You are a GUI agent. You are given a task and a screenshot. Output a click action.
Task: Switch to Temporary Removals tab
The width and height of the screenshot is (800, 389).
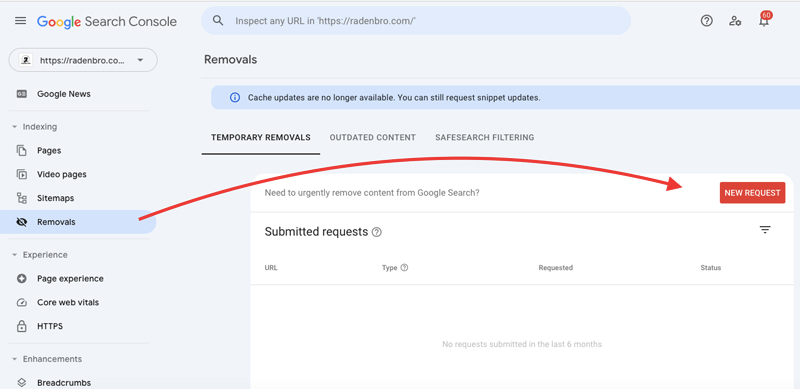coord(261,138)
